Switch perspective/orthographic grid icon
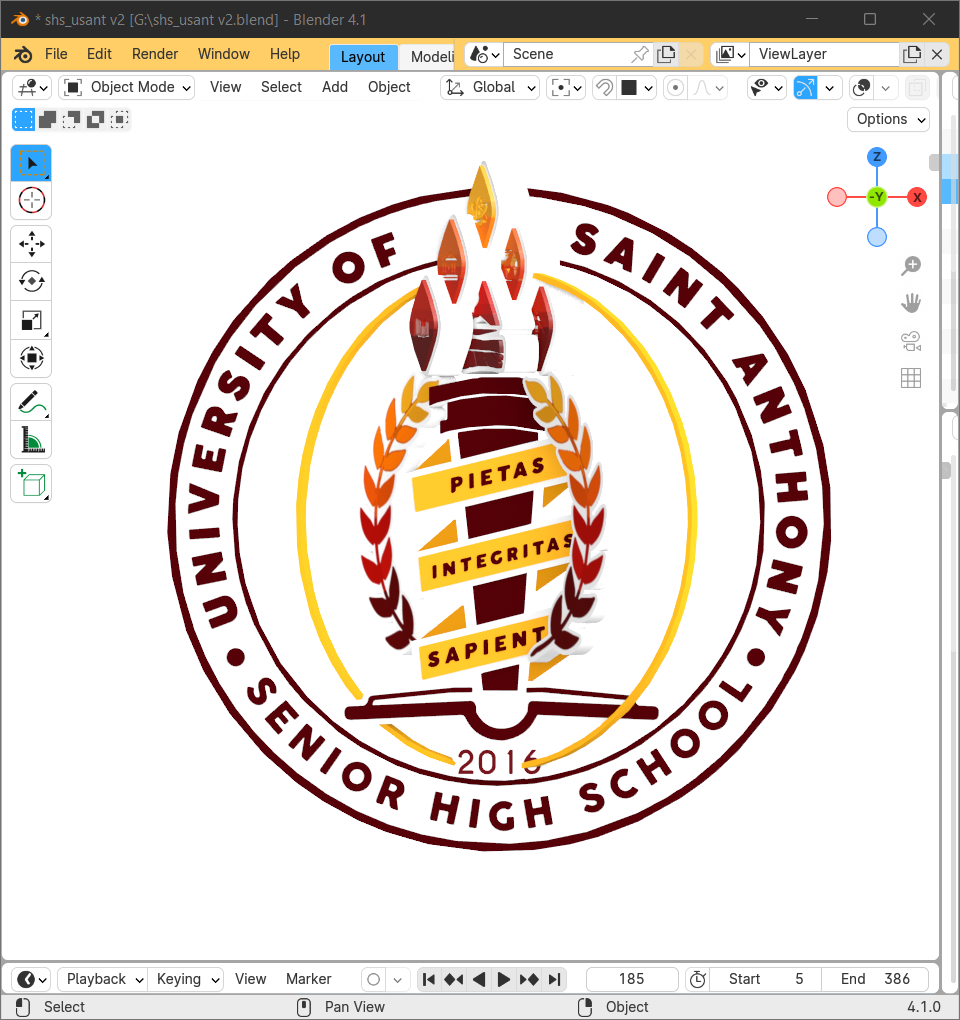Screen dimensions: 960x1020 tap(911, 378)
